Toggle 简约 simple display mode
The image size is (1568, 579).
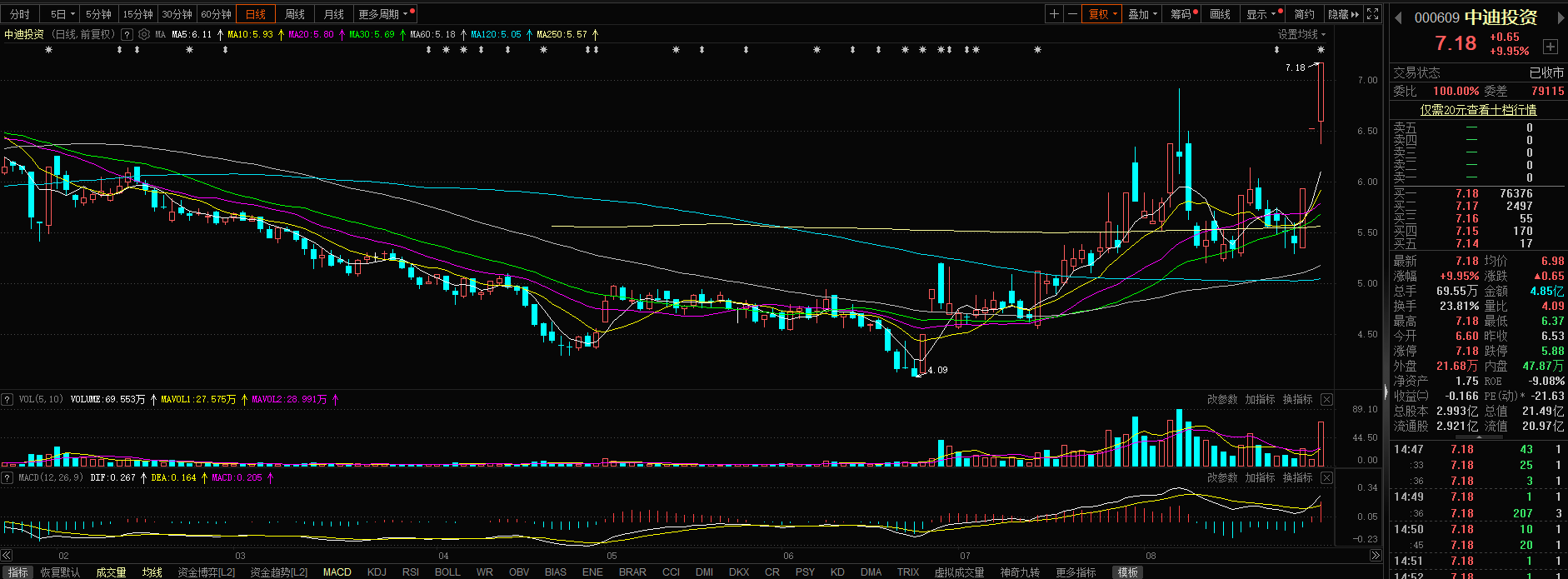click(1303, 14)
